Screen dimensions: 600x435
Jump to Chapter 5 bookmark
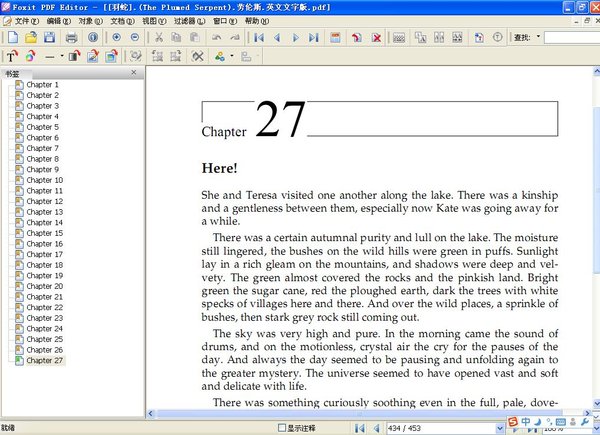coord(42,127)
